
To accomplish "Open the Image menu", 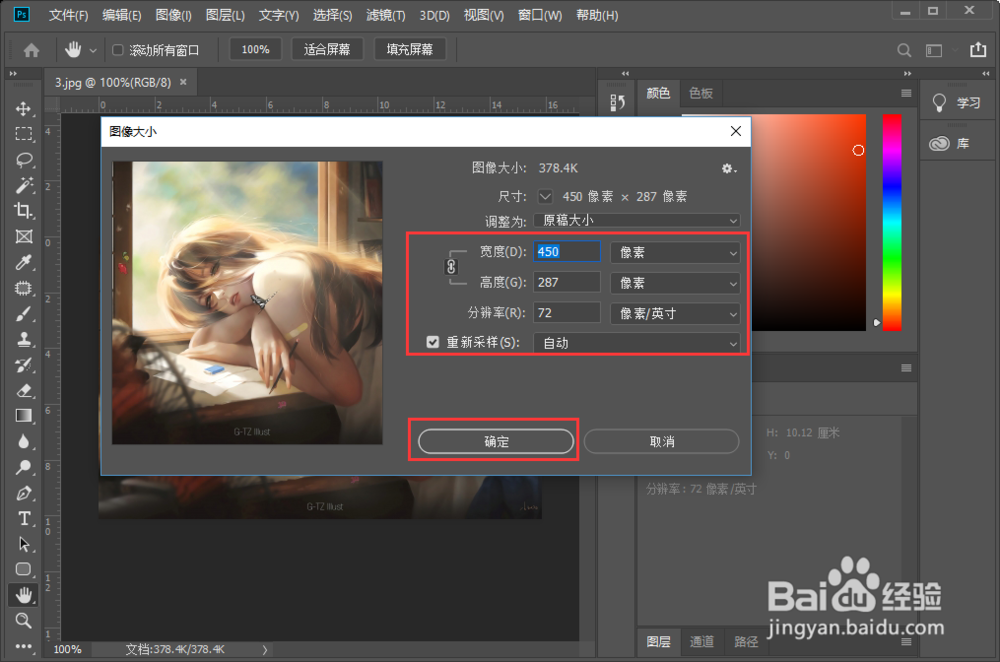I will click(x=173, y=15).
